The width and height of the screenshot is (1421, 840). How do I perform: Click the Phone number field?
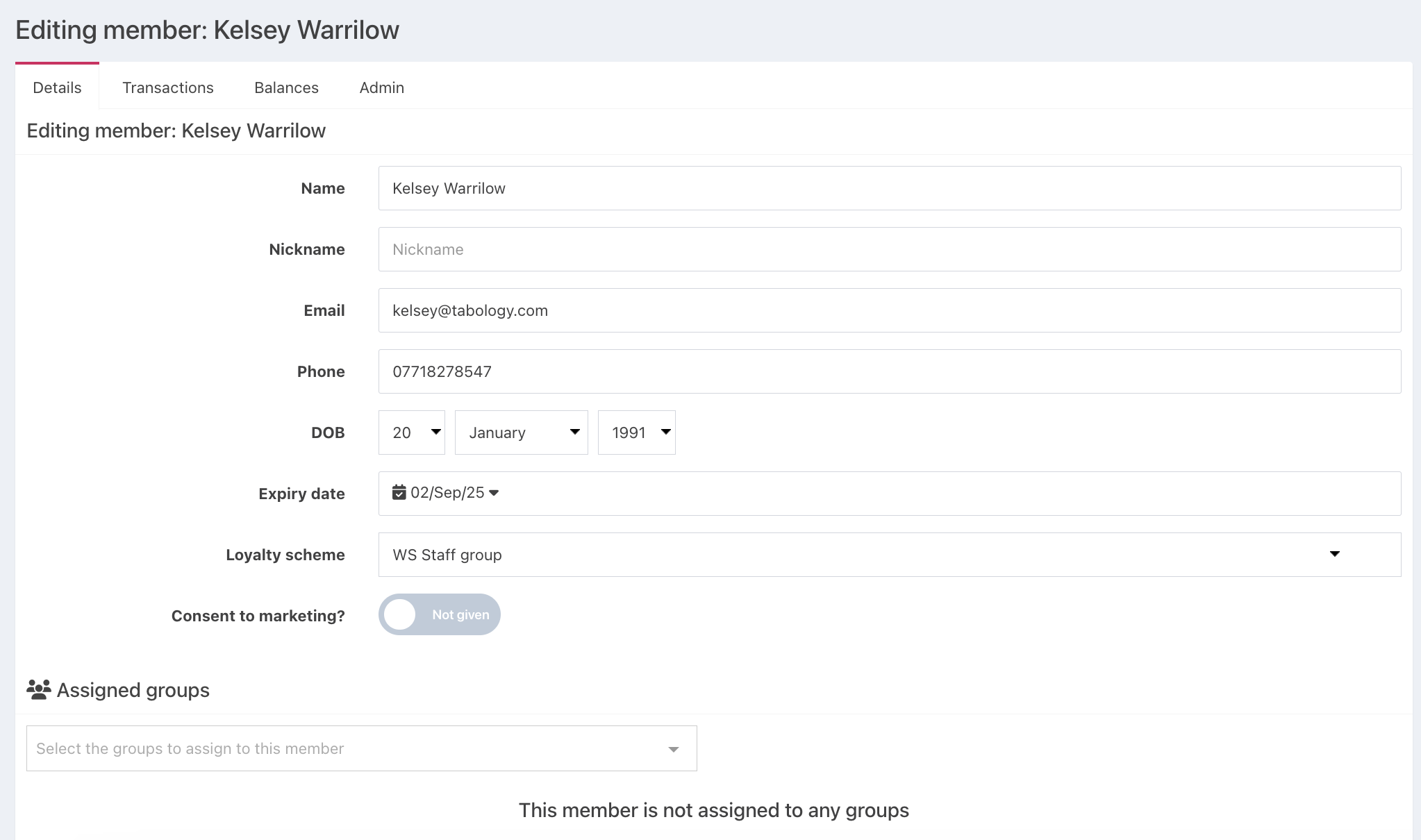tap(890, 371)
